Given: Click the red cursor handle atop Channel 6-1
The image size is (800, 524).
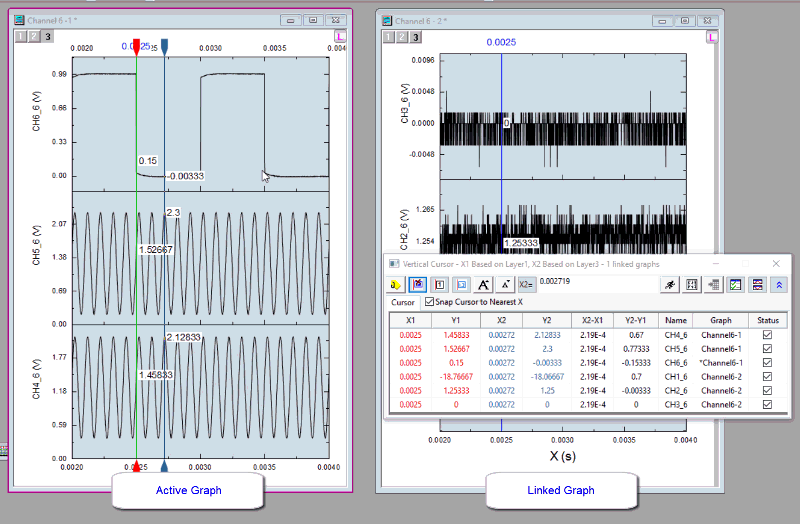Looking at the screenshot, I should click(136, 46).
